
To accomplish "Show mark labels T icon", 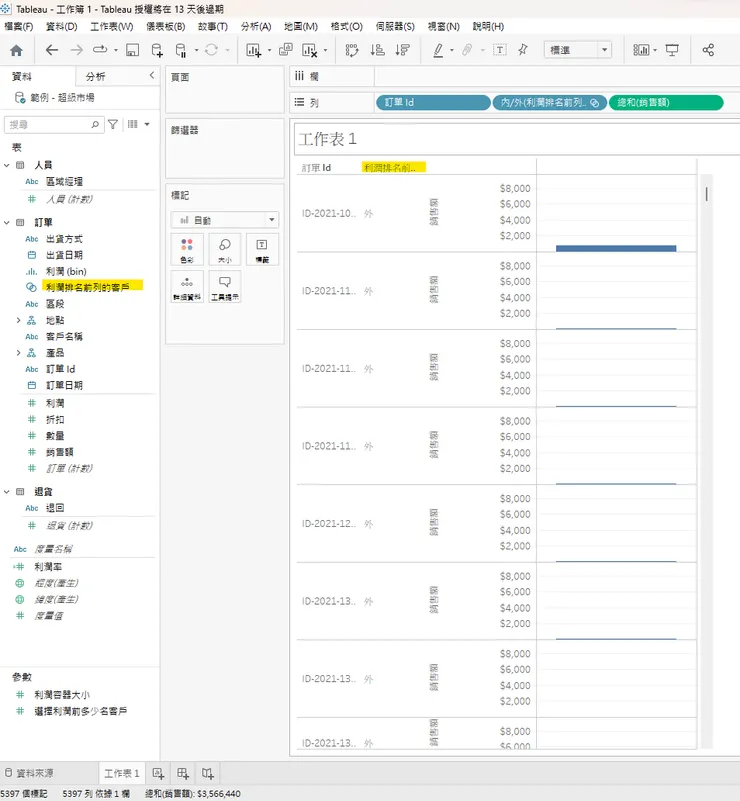I will [x=500, y=50].
